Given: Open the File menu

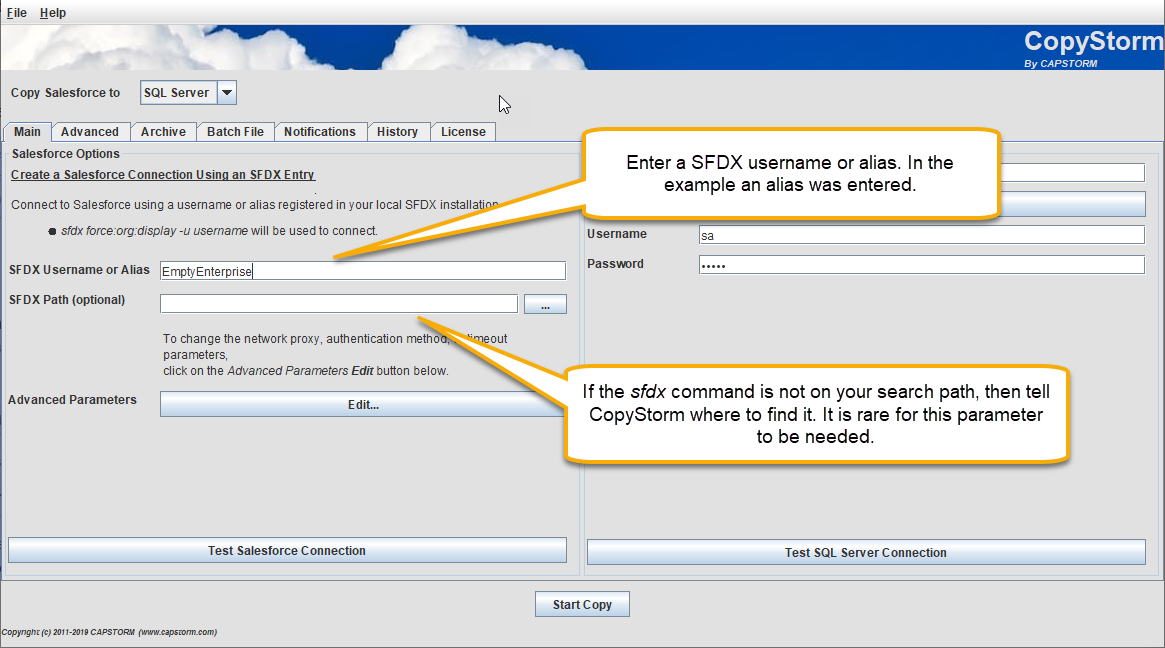Looking at the screenshot, I should [16, 13].
